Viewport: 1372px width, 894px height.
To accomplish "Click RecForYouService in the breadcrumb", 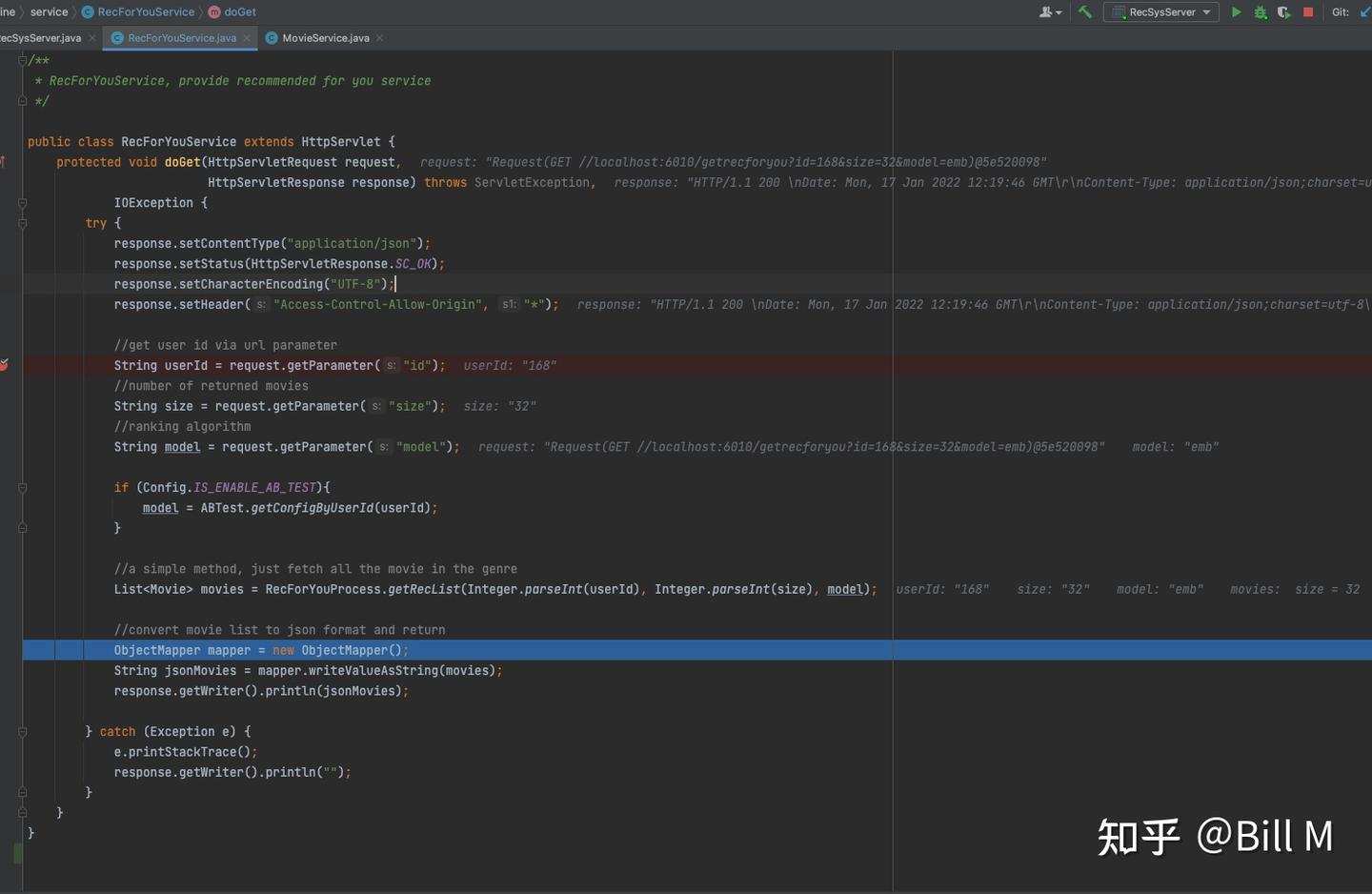I will pyautogui.click(x=146, y=12).
